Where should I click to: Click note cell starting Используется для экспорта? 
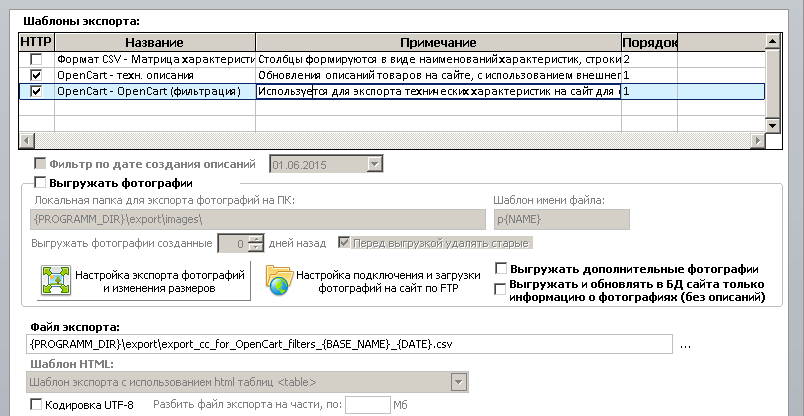click(x=438, y=92)
